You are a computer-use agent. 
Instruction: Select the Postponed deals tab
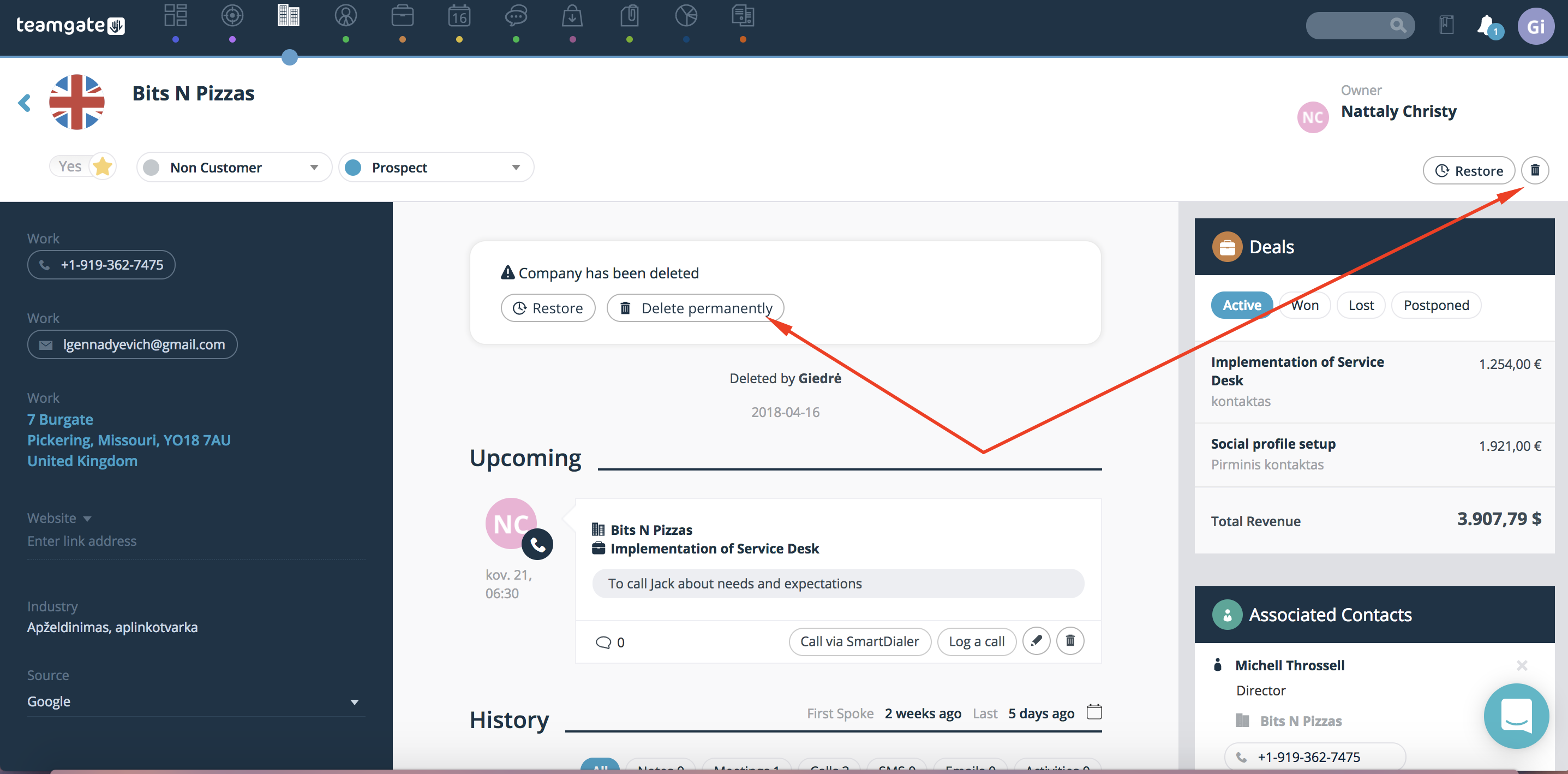1436,305
